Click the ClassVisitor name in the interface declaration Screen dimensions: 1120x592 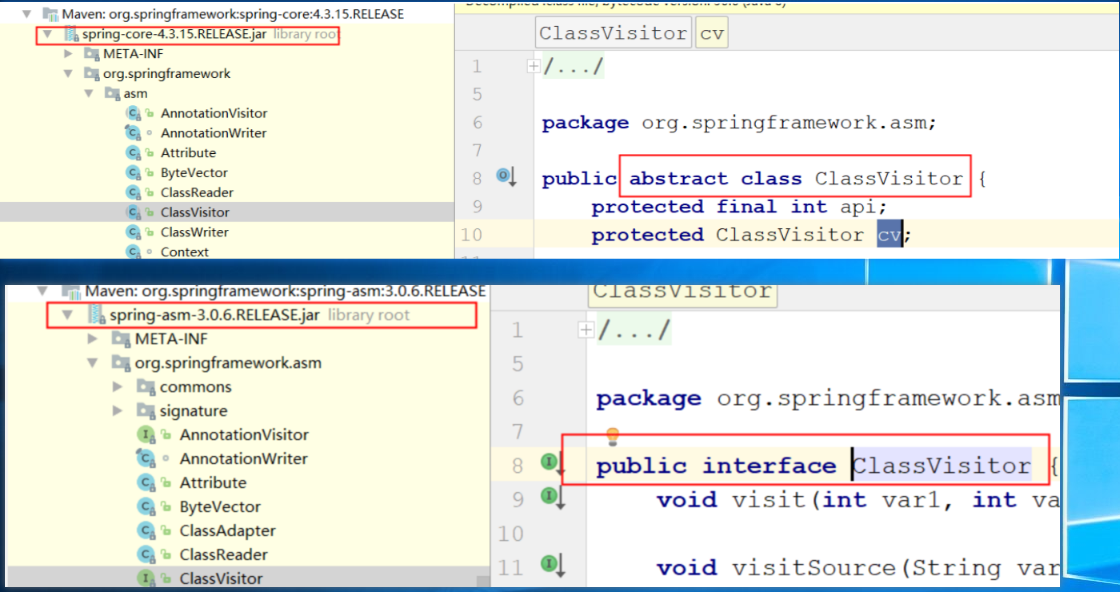tap(941, 466)
